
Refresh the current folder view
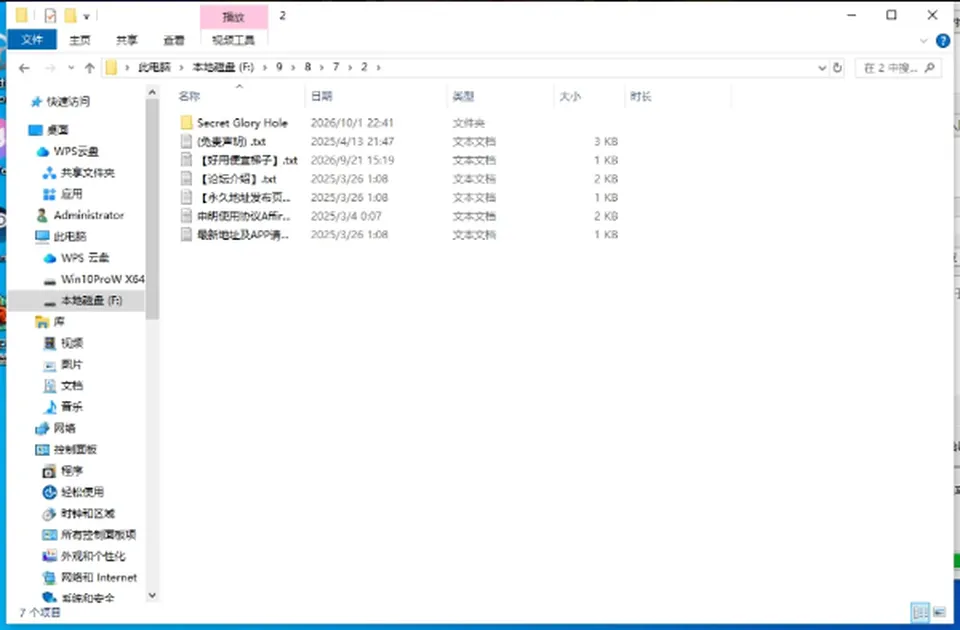[838, 68]
